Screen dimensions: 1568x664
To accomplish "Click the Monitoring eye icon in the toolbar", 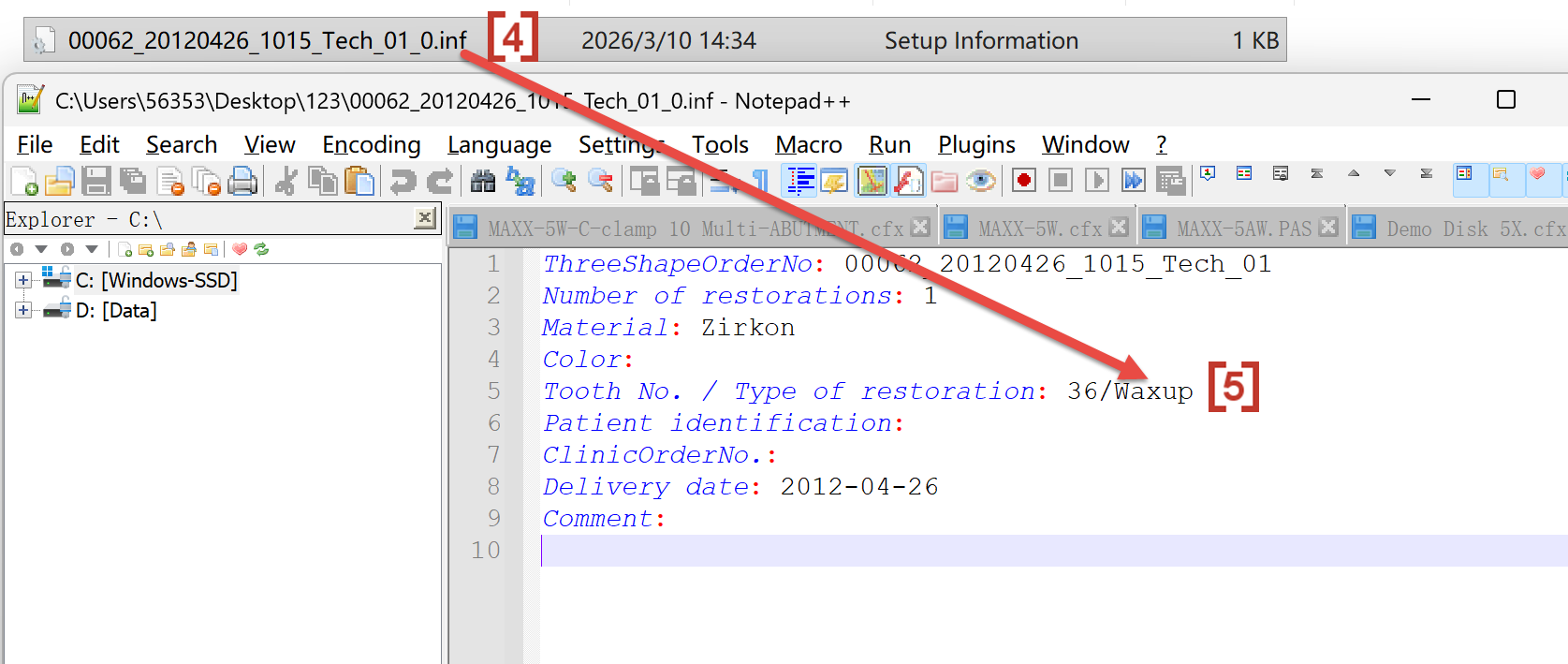I will pos(981,181).
